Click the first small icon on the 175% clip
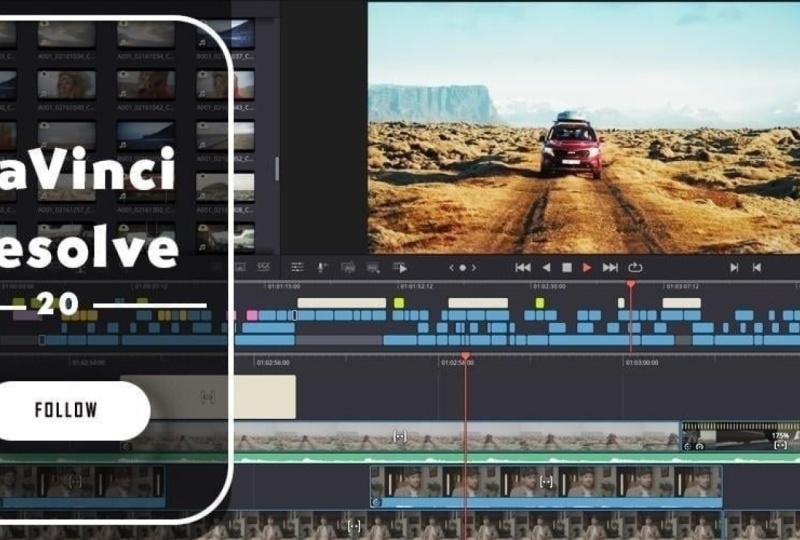Viewport: 800px width, 540px height. [688, 446]
